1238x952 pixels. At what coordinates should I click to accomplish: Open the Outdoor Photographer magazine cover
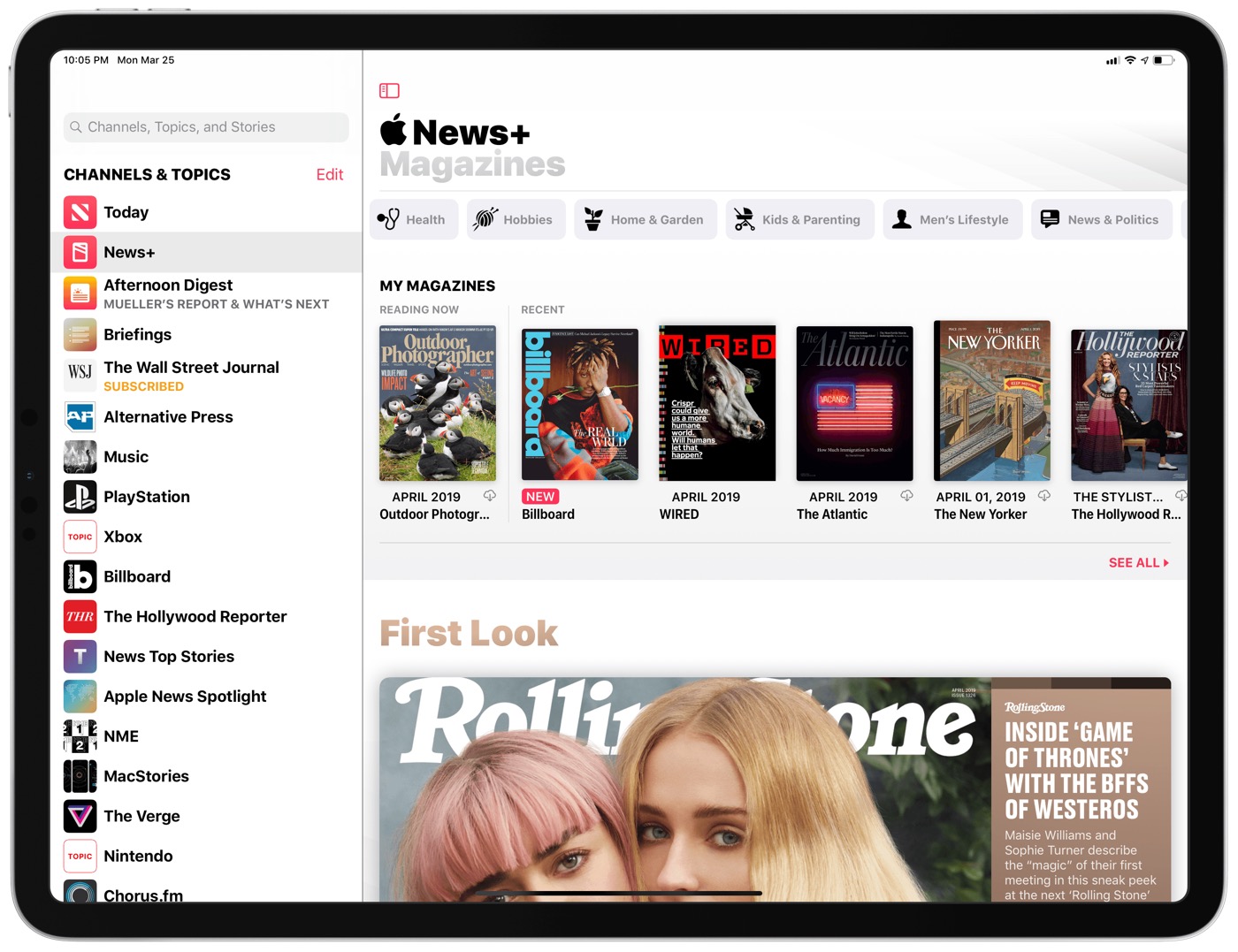tap(438, 403)
